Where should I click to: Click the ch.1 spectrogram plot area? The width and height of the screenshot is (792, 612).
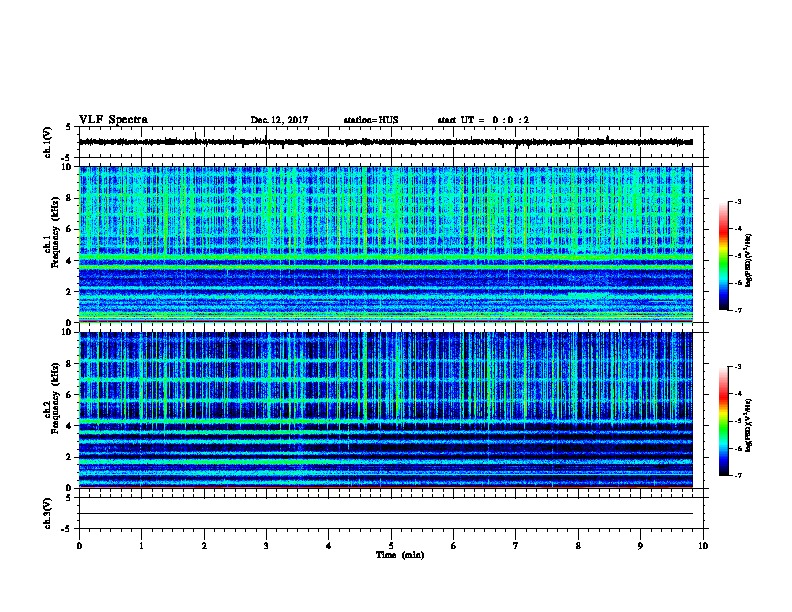click(x=386, y=244)
